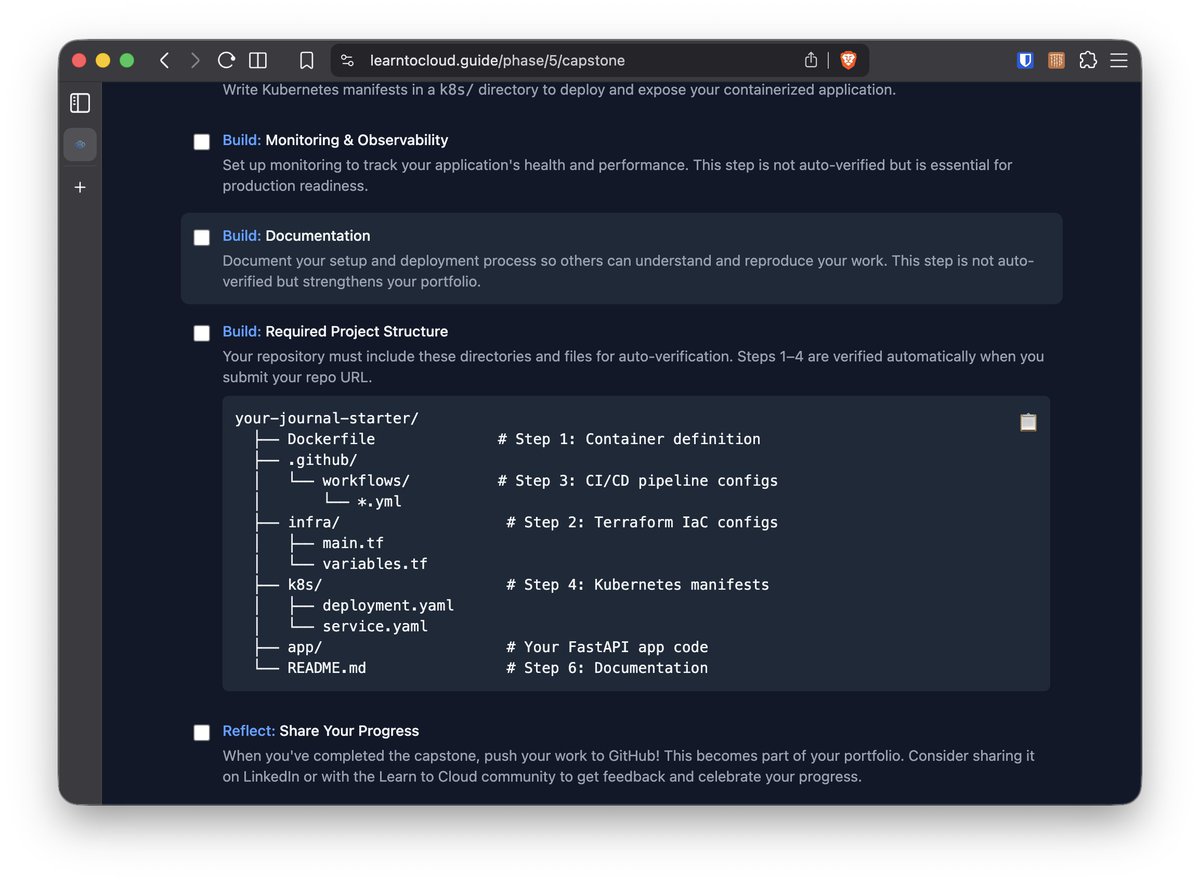
Task: Click README.md in the code block
Action: (327, 668)
